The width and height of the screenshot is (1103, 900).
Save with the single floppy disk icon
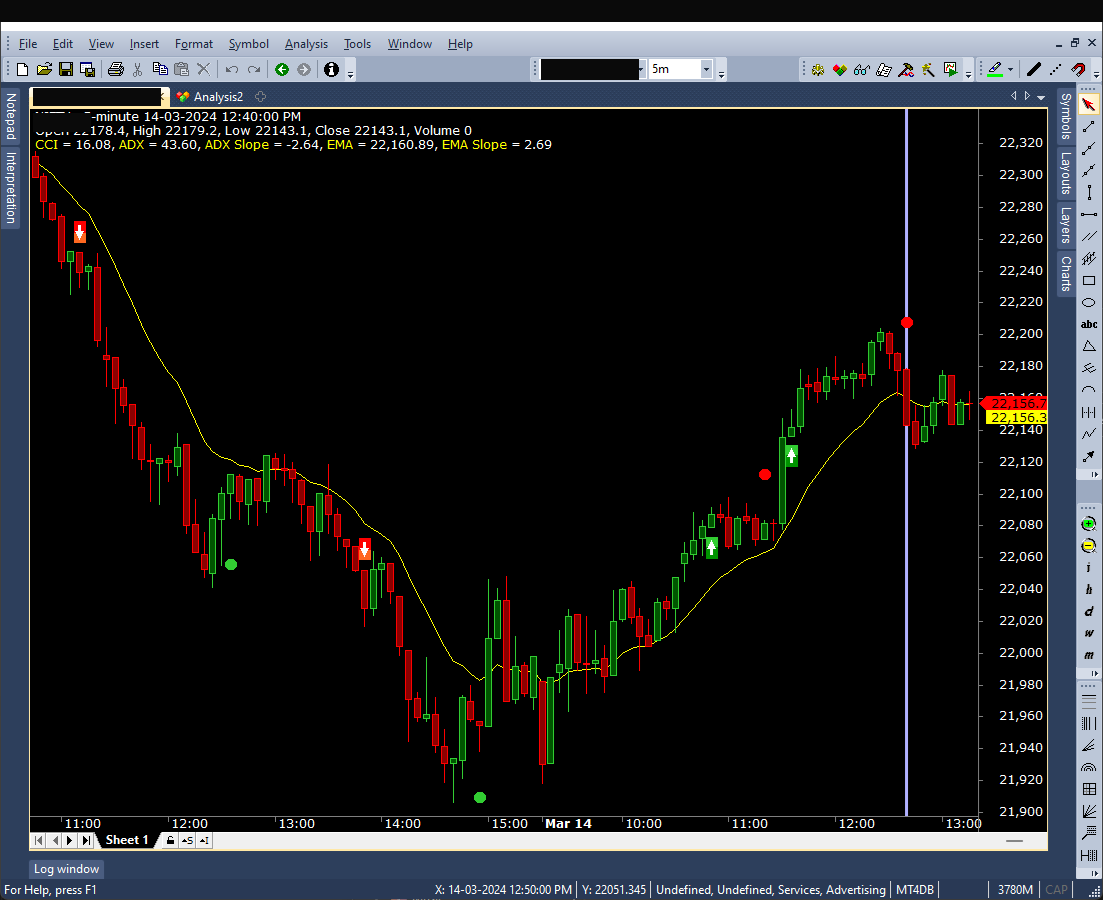point(66,69)
